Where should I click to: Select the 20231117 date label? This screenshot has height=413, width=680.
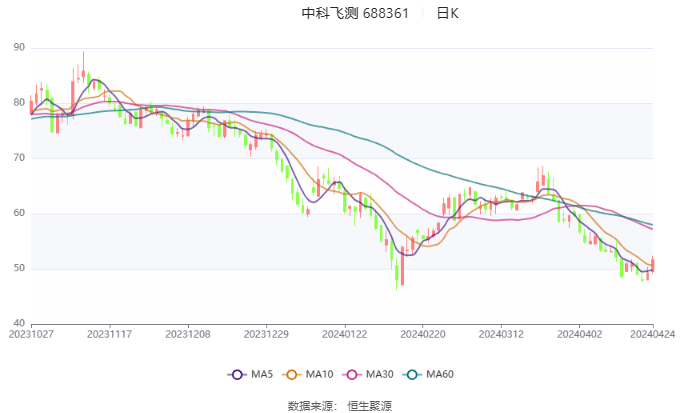tap(109, 335)
